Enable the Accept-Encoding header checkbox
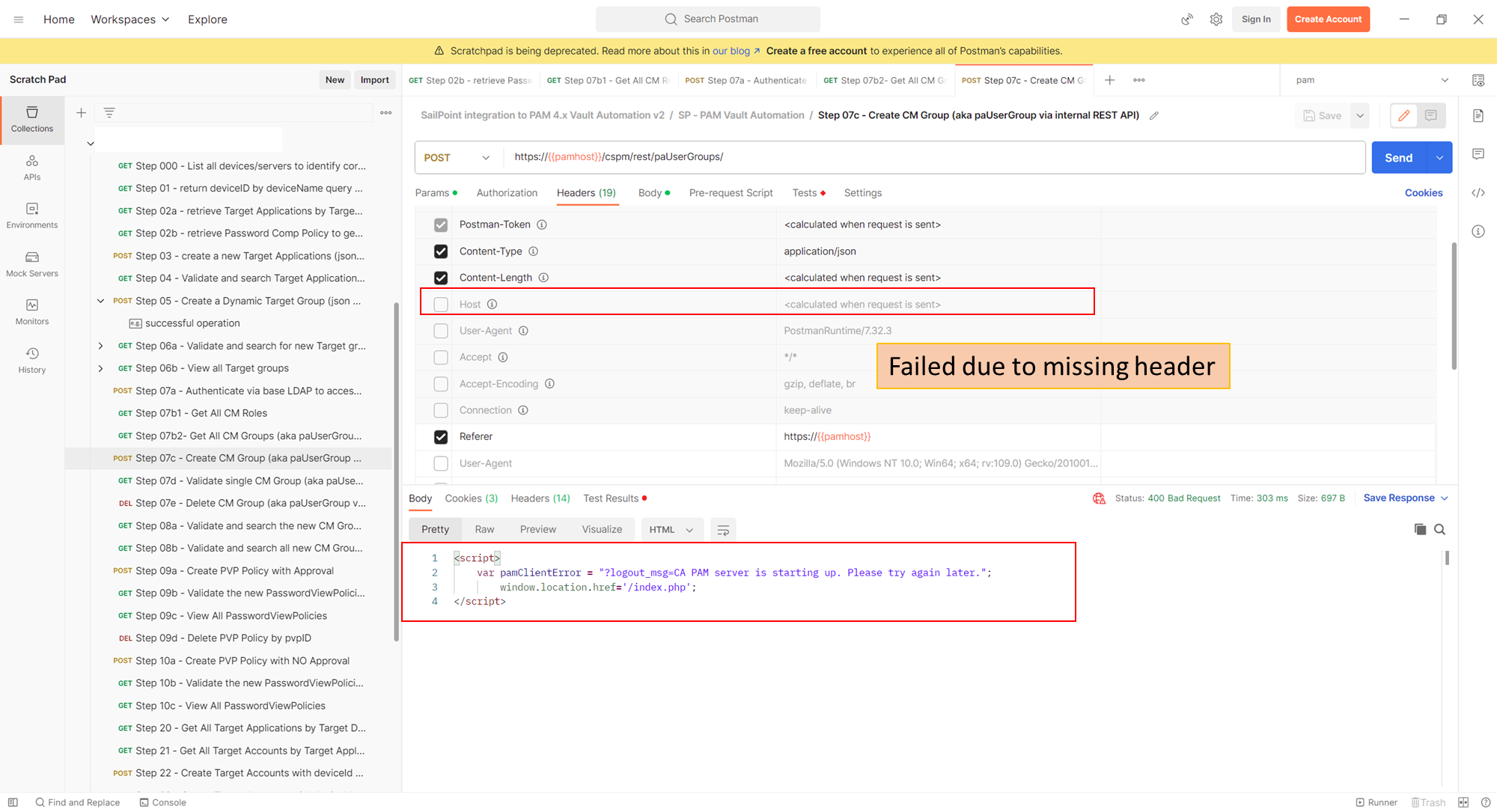Viewport: 1497px width, 812px height. pos(441,383)
